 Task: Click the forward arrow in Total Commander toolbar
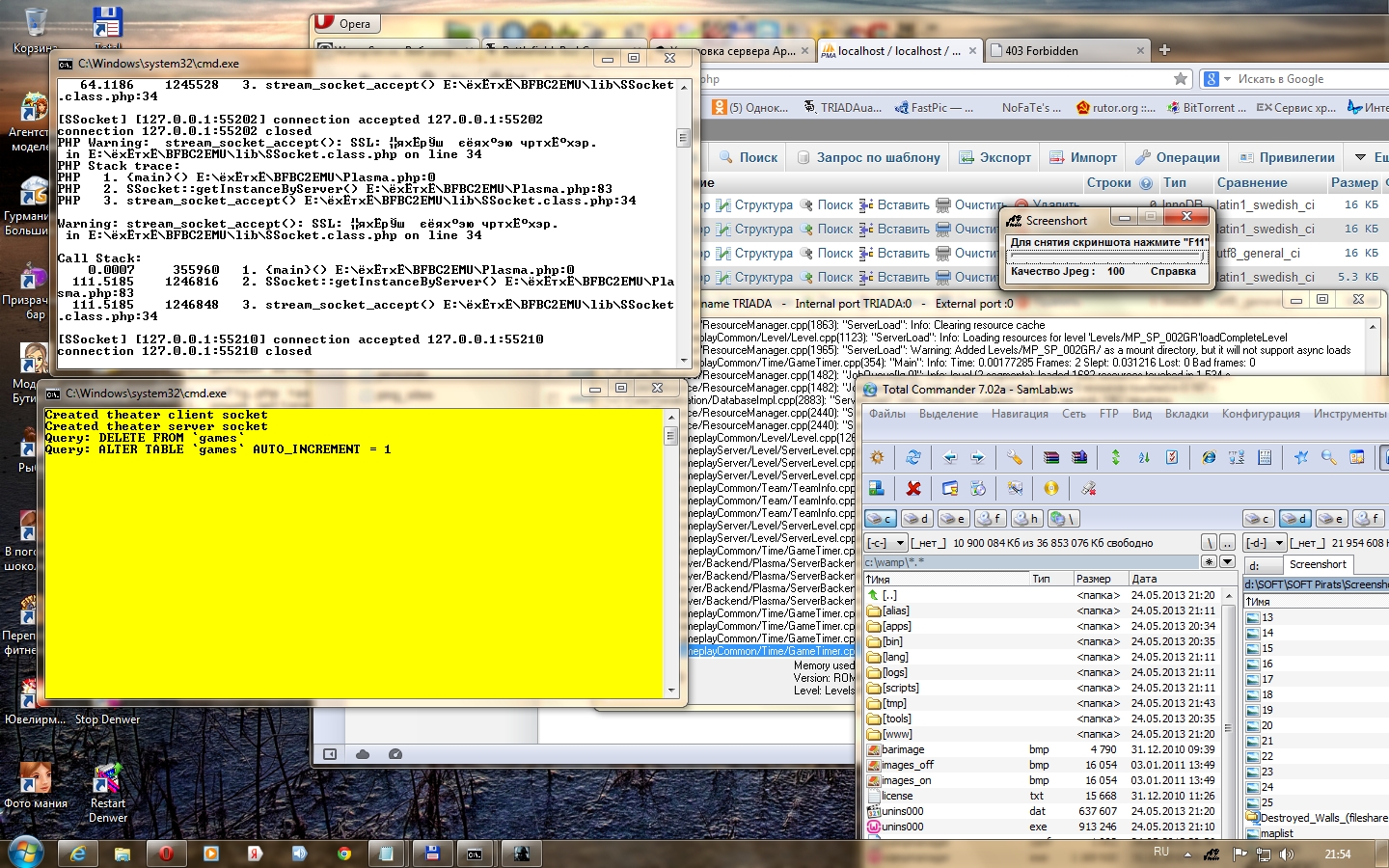(978, 457)
